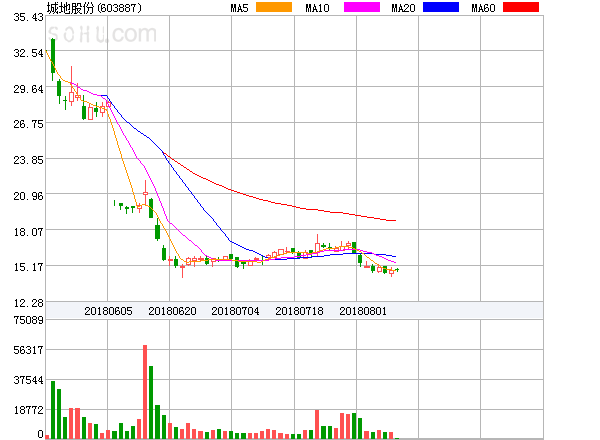
Task: Click the 20.98 price axis label
Action: tap(22, 196)
